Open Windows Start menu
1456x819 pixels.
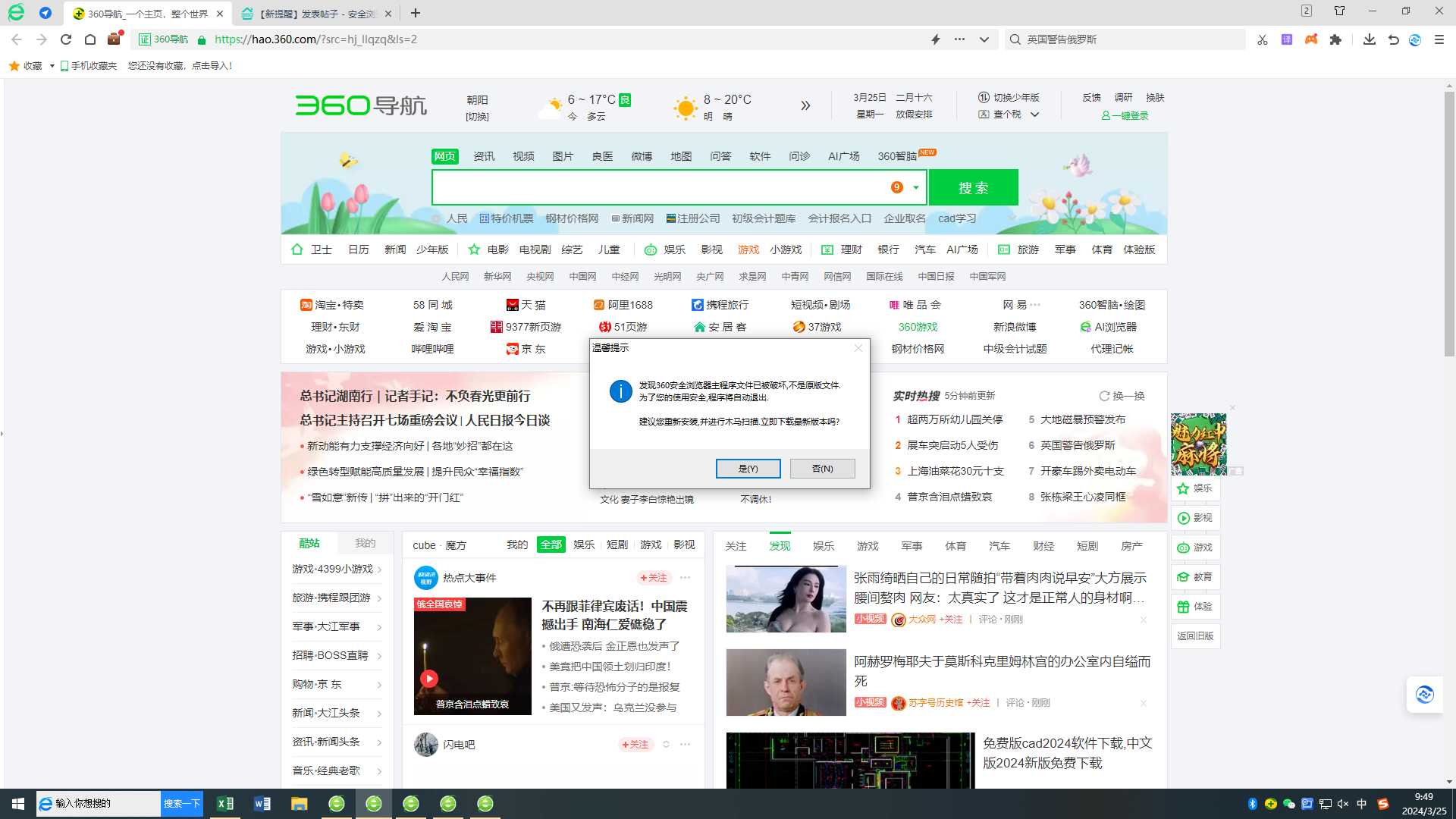18,804
